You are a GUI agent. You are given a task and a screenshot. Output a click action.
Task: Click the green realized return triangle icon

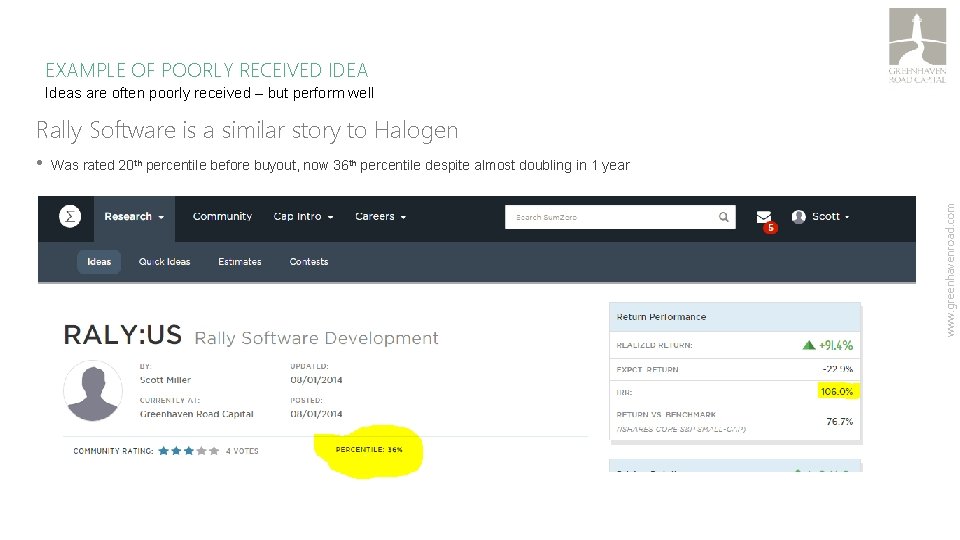pos(809,345)
